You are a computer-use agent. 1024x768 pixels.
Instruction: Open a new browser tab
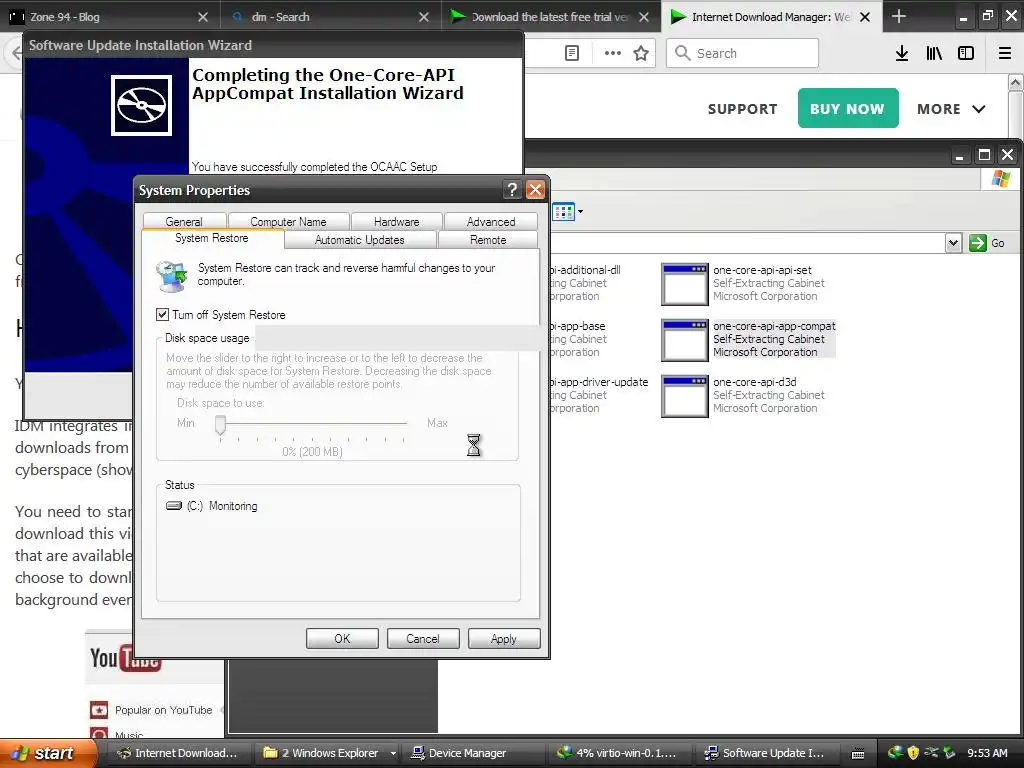tap(899, 16)
